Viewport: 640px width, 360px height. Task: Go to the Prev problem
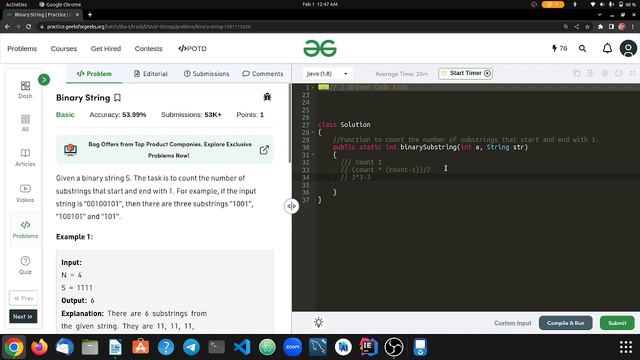pos(23,298)
